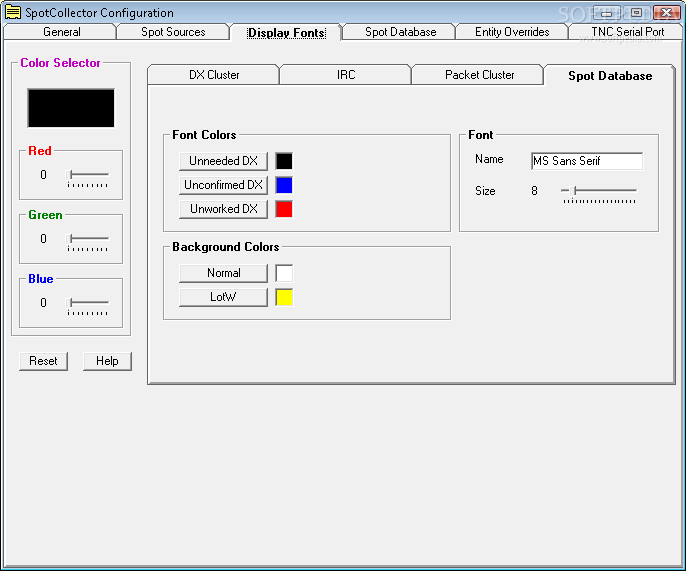
Task: Maximize the configuration window
Action: click(637, 13)
